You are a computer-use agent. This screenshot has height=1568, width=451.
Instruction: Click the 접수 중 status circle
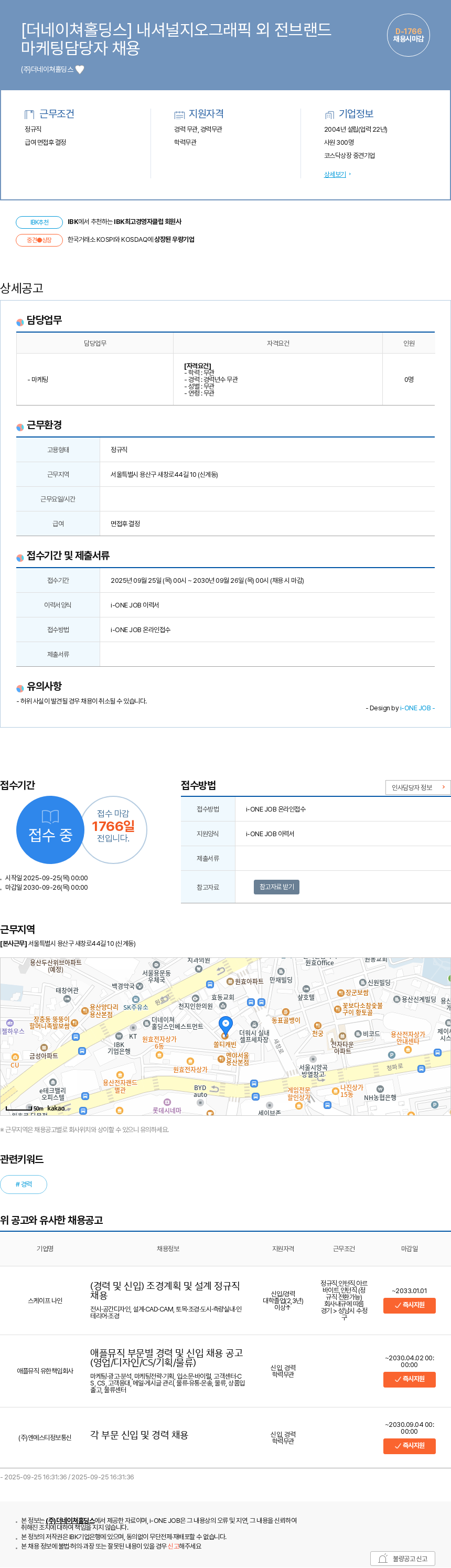point(50,830)
